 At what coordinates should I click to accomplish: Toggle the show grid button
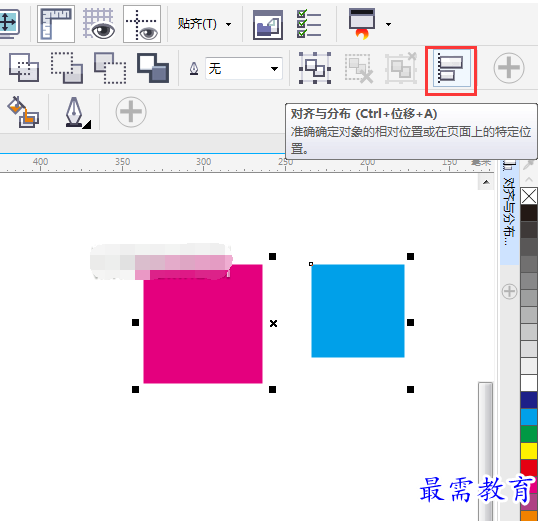point(99,24)
